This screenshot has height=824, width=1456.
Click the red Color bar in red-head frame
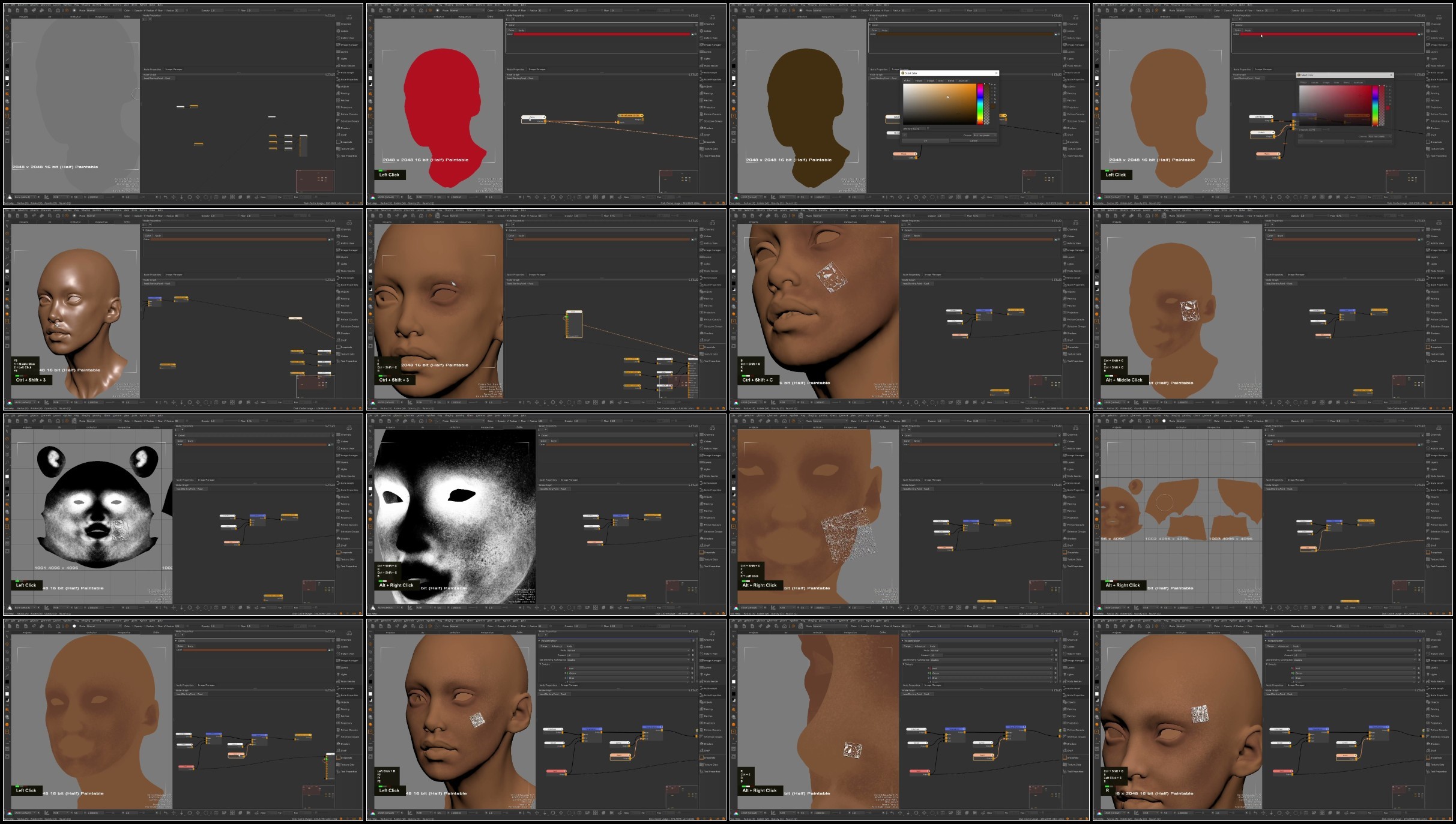[602, 34]
